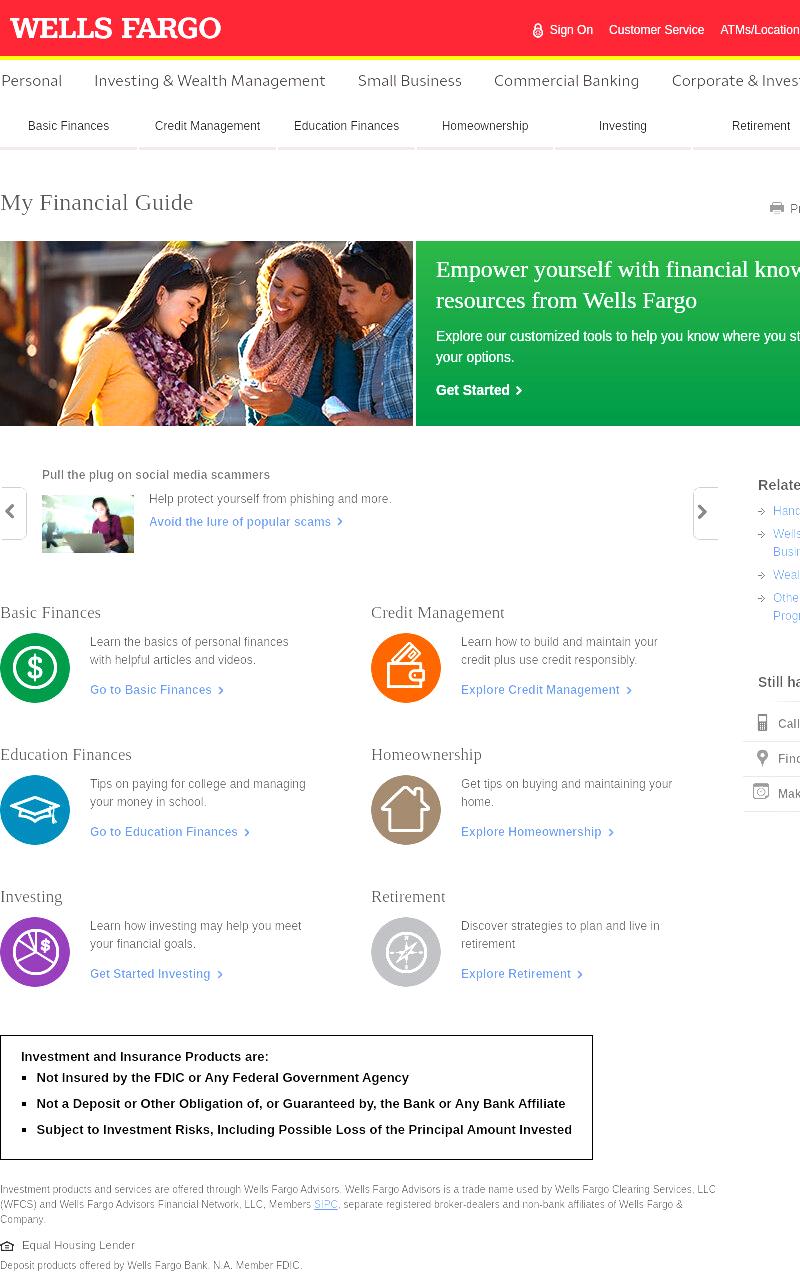Open the ATMs/Locations link

[x=760, y=30]
